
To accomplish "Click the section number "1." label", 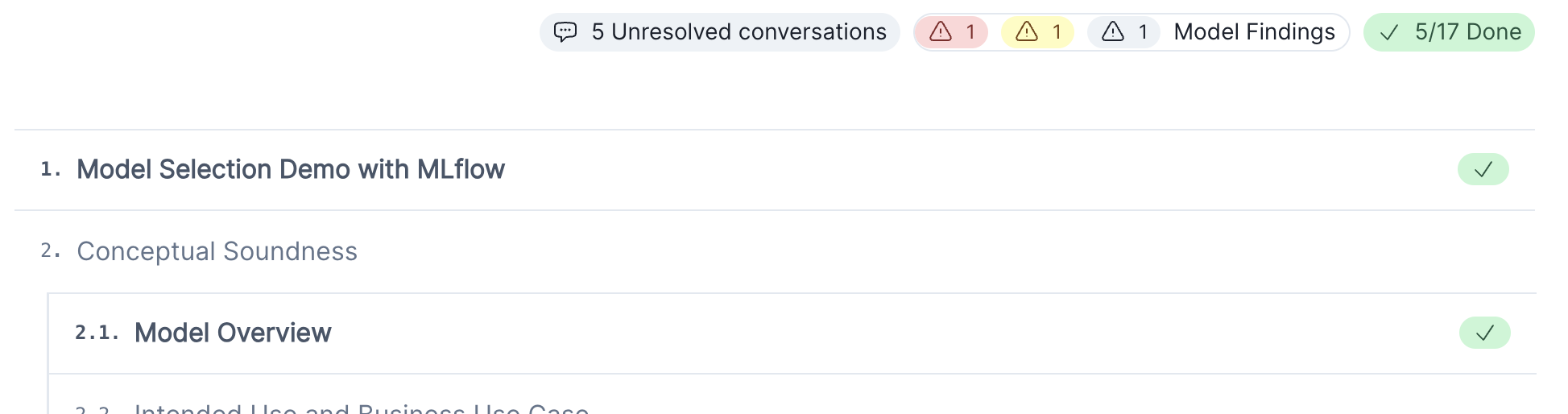I will pos(51,169).
